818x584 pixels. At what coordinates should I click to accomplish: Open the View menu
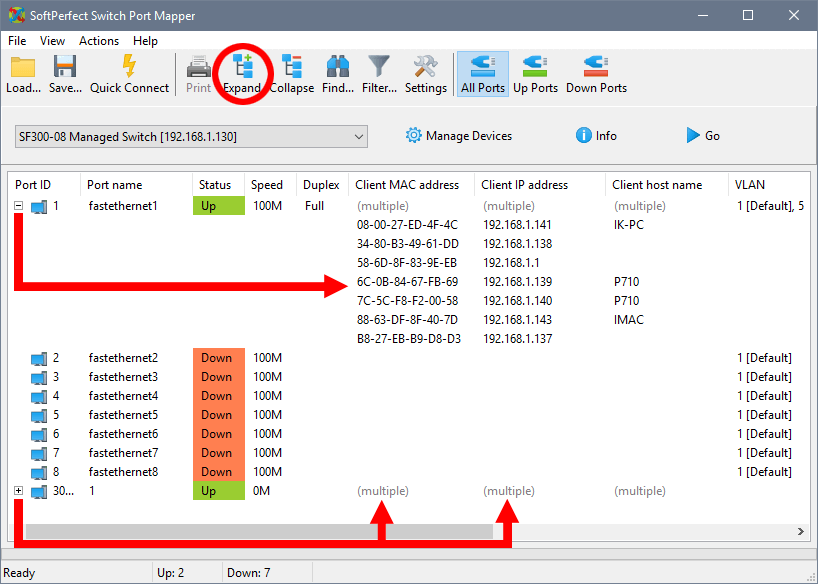pyautogui.click(x=52, y=41)
